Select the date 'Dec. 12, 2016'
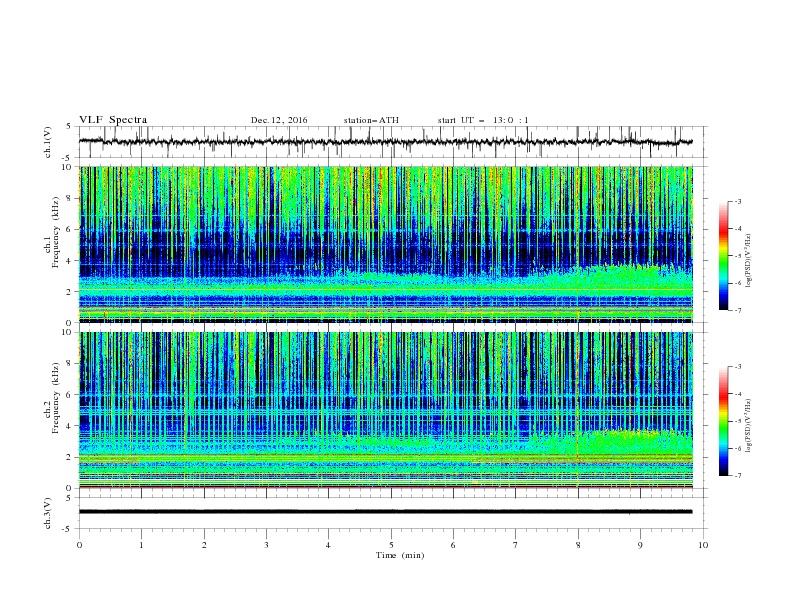This screenshot has height=612, width=792. tap(279, 120)
